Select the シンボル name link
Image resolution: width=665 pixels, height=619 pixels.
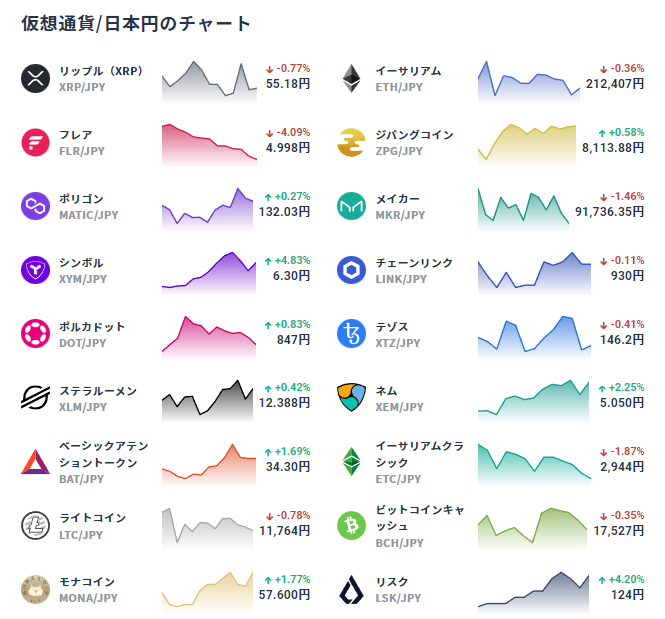(81, 263)
